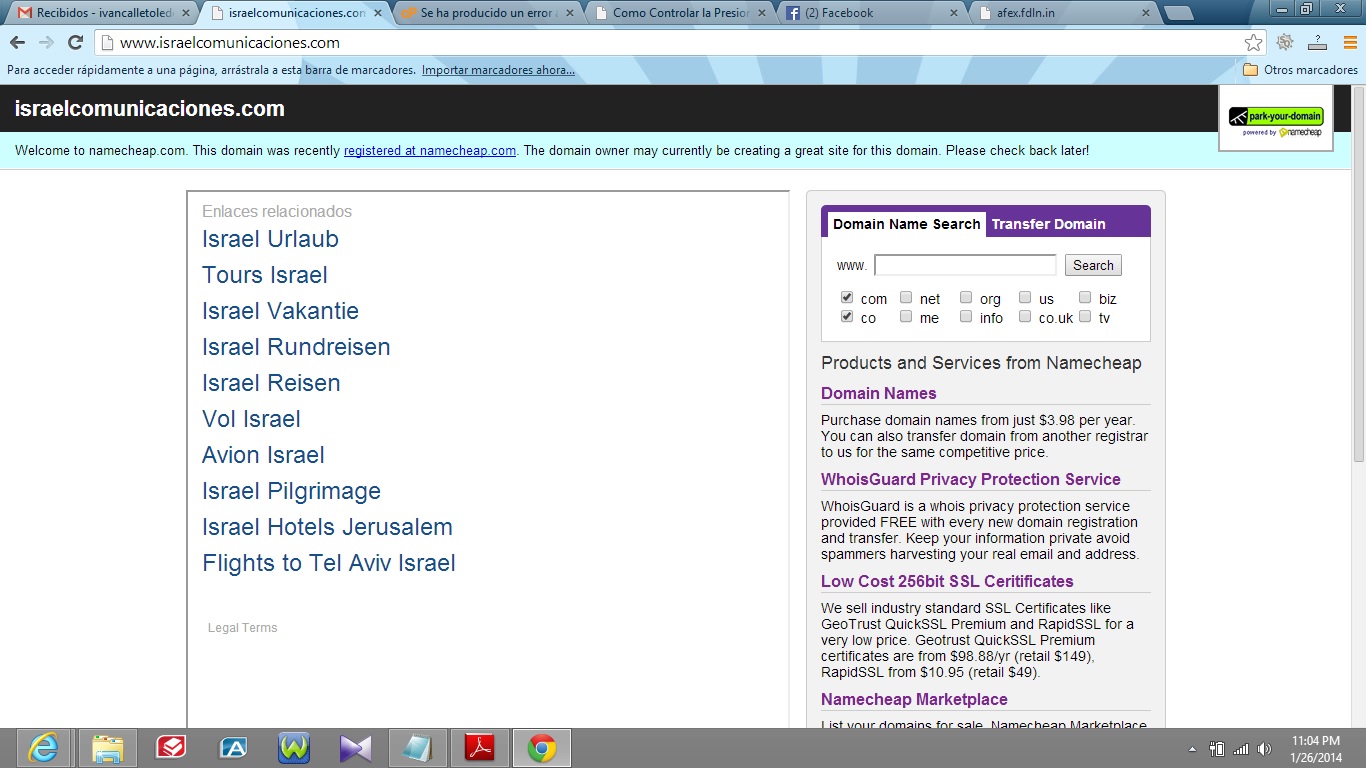This screenshot has width=1366, height=768.
Task: Open the Israel Reisen link
Action: [x=271, y=383]
